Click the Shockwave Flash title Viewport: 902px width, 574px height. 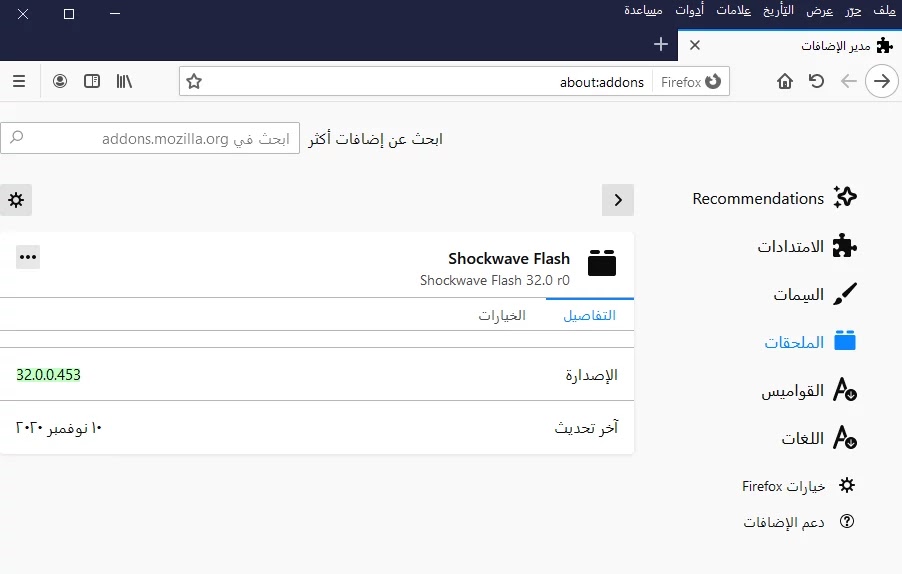pos(509,259)
